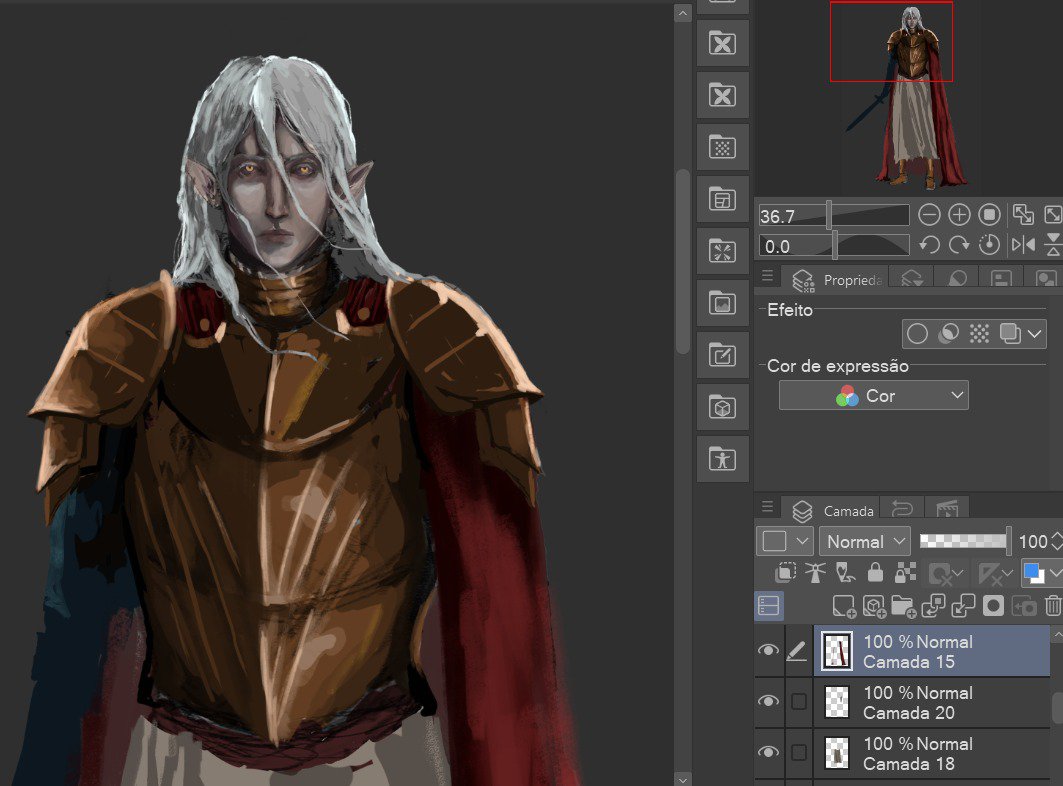Select the Camada 18 layer row
Viewport: 1063px width, 786px height.
point(931,753)
